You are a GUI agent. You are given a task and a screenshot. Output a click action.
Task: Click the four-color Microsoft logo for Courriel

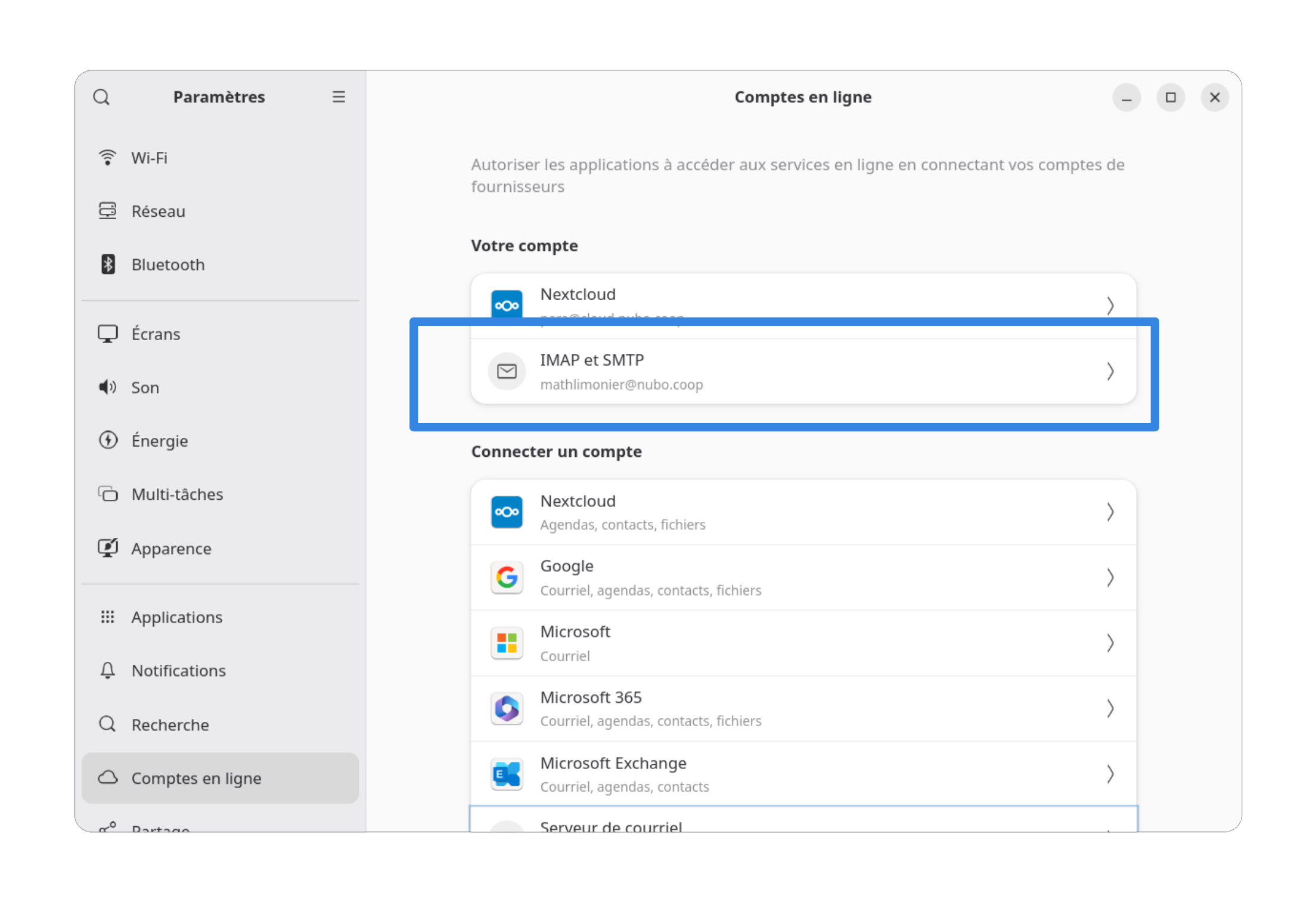pos(507,643)
